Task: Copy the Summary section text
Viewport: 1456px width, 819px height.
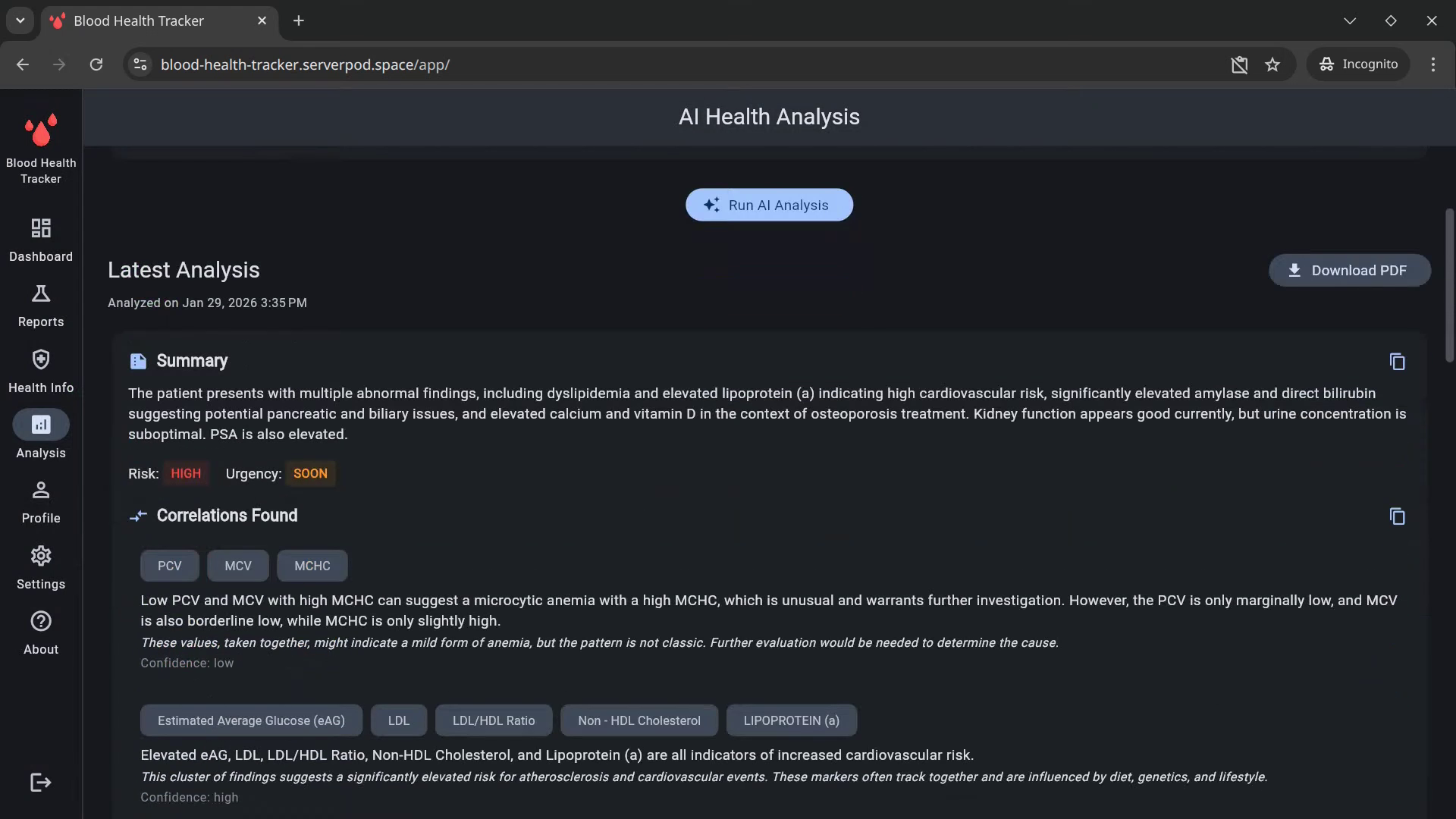Action: pyautogui.click(x=1397, y=362)
